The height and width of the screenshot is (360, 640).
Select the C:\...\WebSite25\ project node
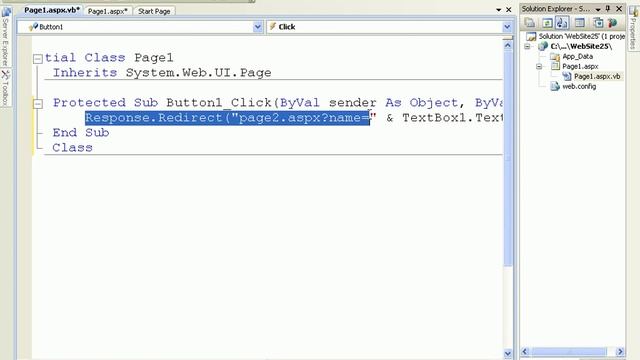(x=581, y=46)
